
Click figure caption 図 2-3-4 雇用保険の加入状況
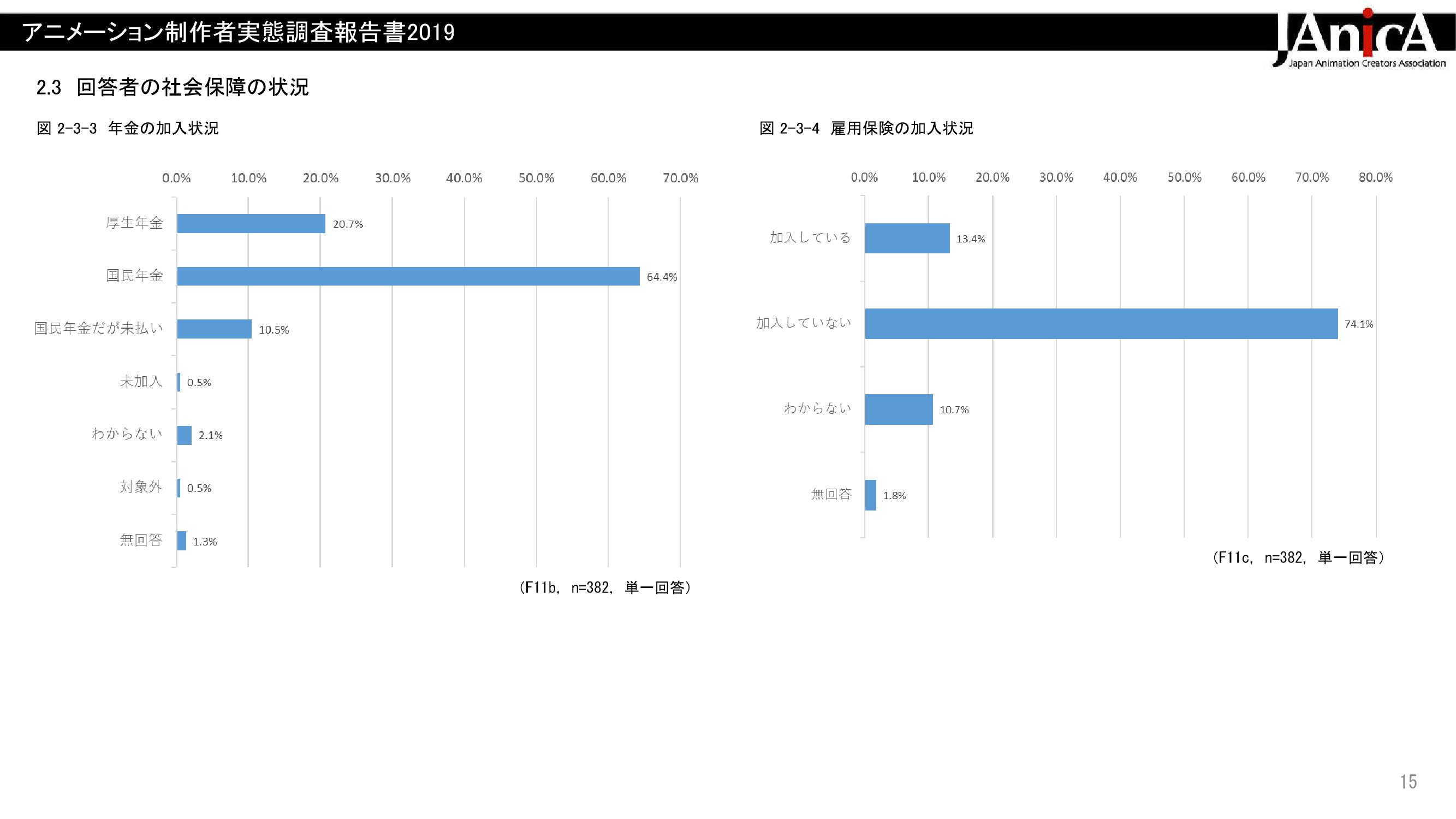pos(866,128)
